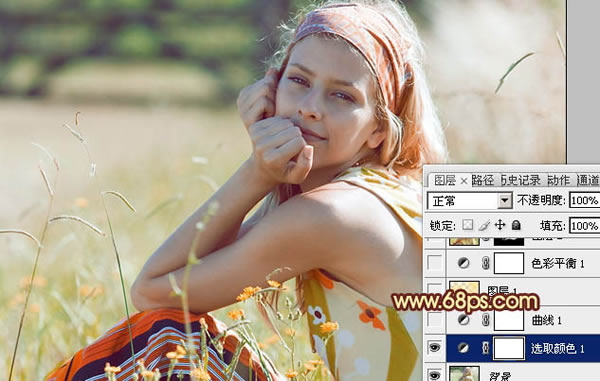Toggle visibility of the 曲线 1 layer
Image resolution: width=600 pixels, height=381 pixels.
coord(435,320)
